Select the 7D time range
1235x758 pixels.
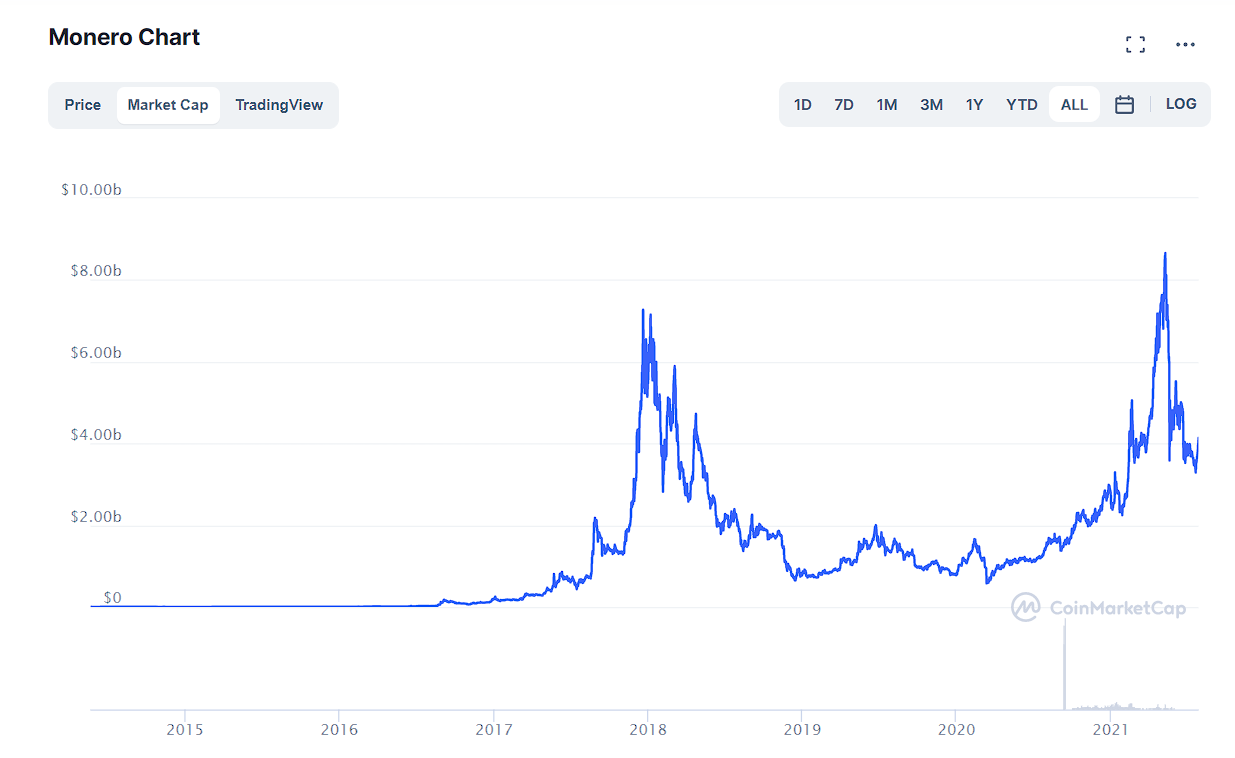tap(844, 105)
